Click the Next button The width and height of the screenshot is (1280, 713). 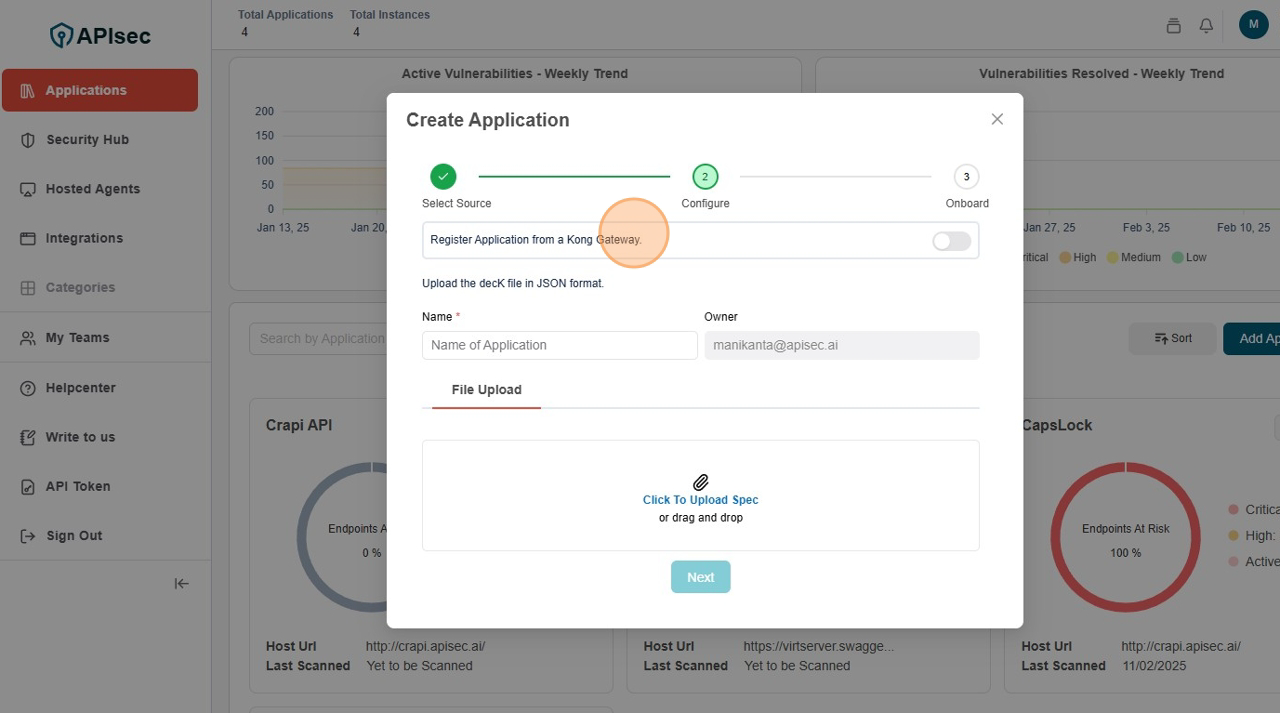tap(700, 577)
